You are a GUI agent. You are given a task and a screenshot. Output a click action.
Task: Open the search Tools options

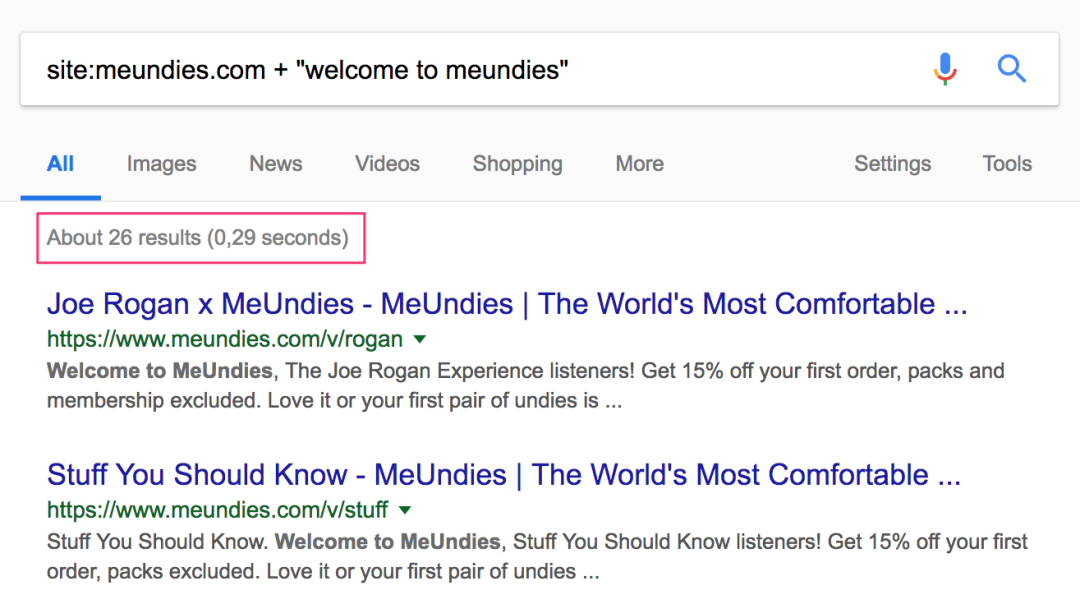1007,164
